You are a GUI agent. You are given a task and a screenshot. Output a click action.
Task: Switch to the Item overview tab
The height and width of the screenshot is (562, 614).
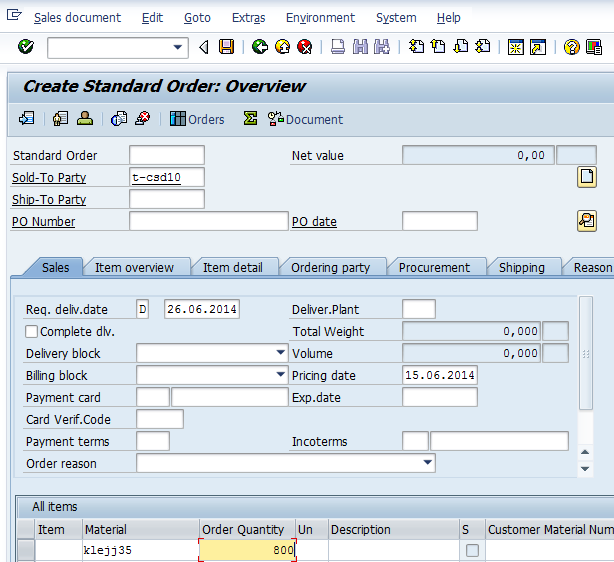134,267
